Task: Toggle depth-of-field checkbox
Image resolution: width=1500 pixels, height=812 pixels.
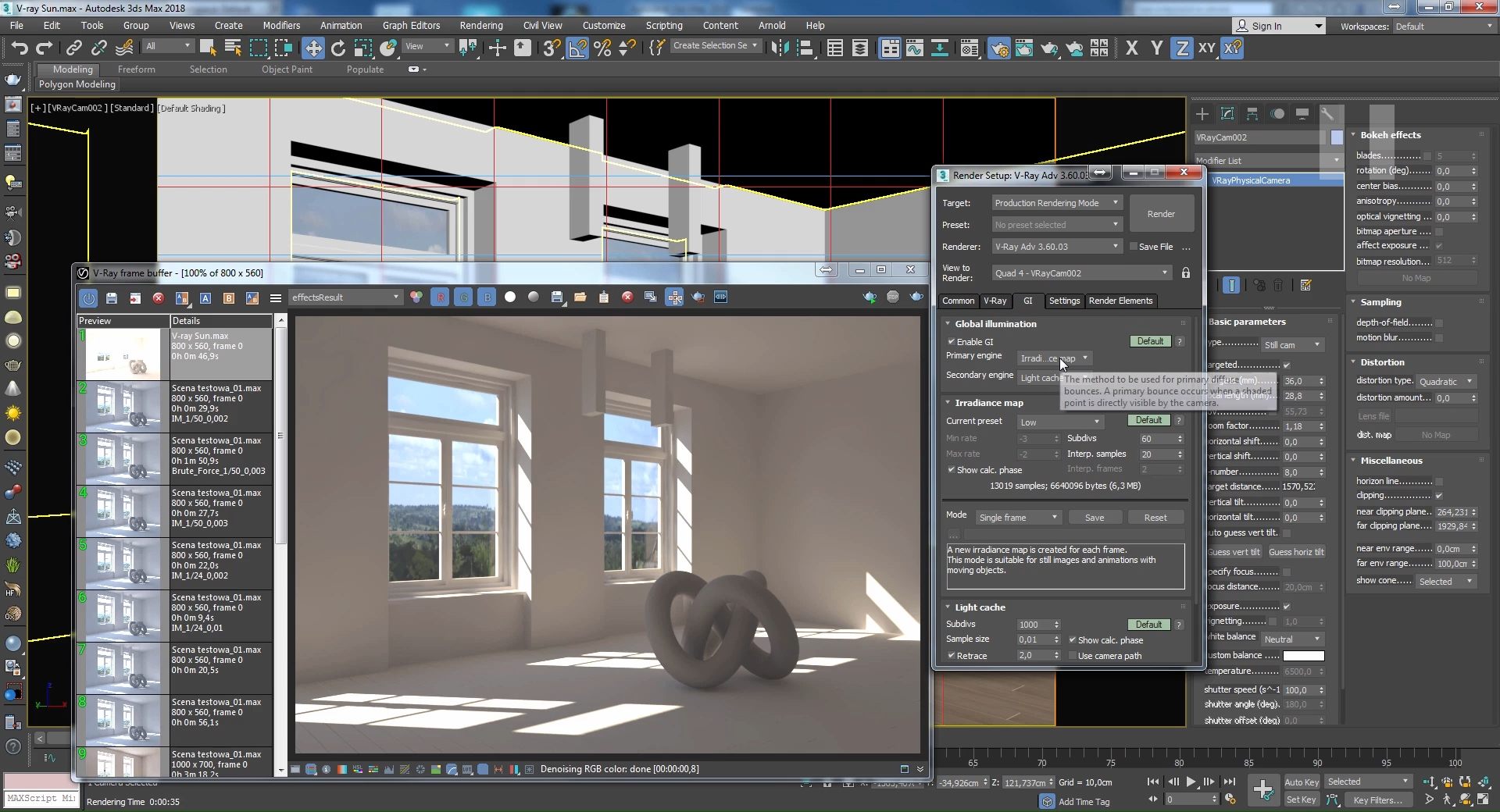Action: (x=1439, y=322)
